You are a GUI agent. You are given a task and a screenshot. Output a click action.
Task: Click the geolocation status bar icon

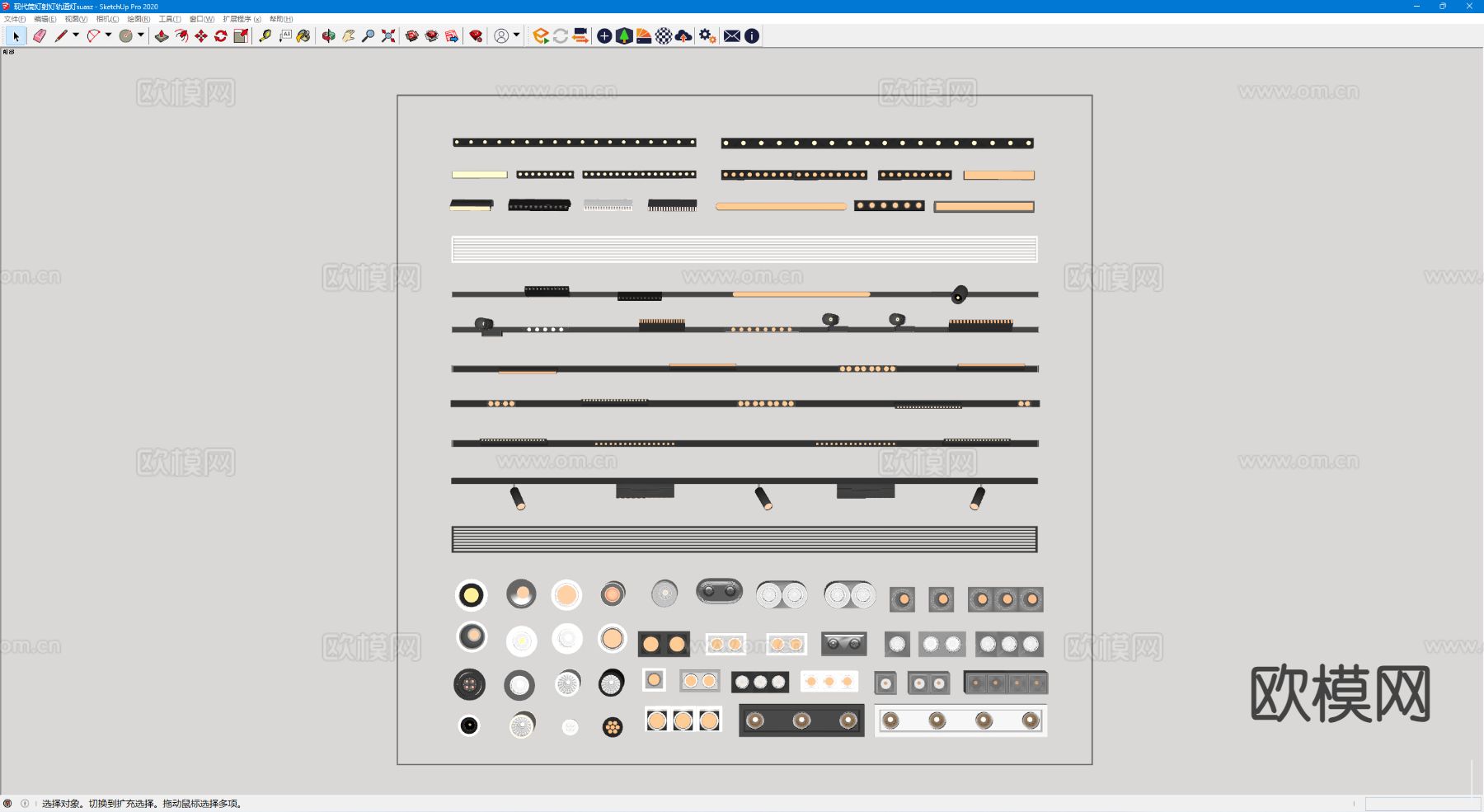7,804
